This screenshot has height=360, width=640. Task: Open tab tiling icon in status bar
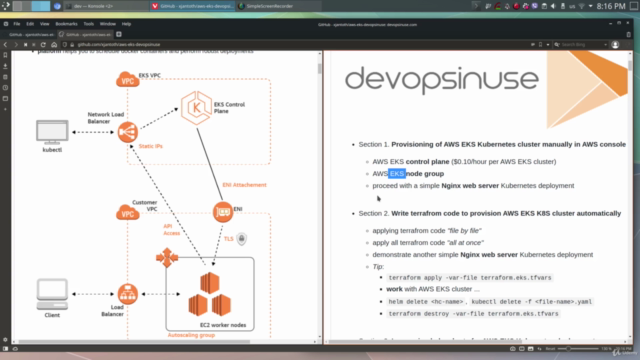(522, 349)
